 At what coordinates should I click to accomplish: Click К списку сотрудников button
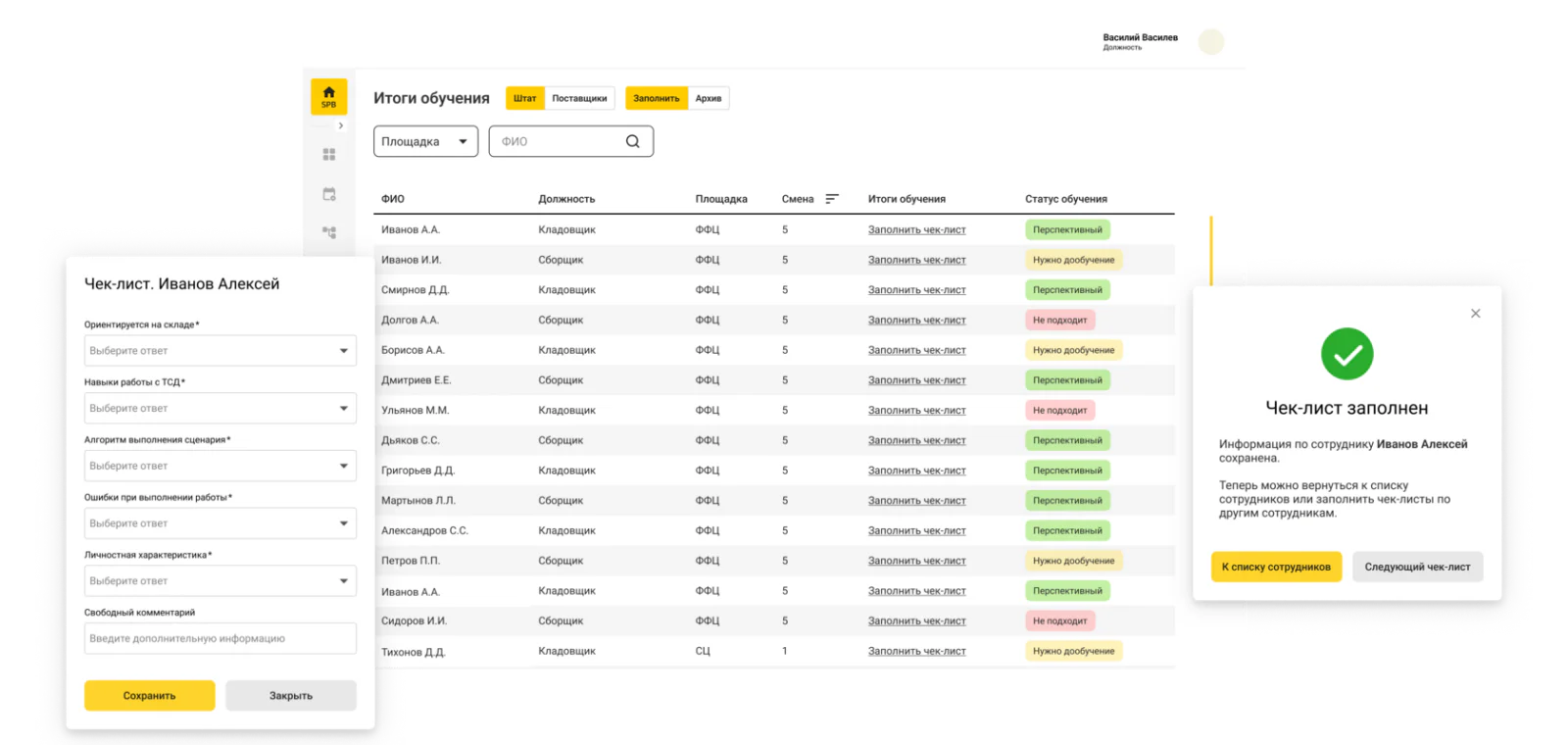(1276, 567)
